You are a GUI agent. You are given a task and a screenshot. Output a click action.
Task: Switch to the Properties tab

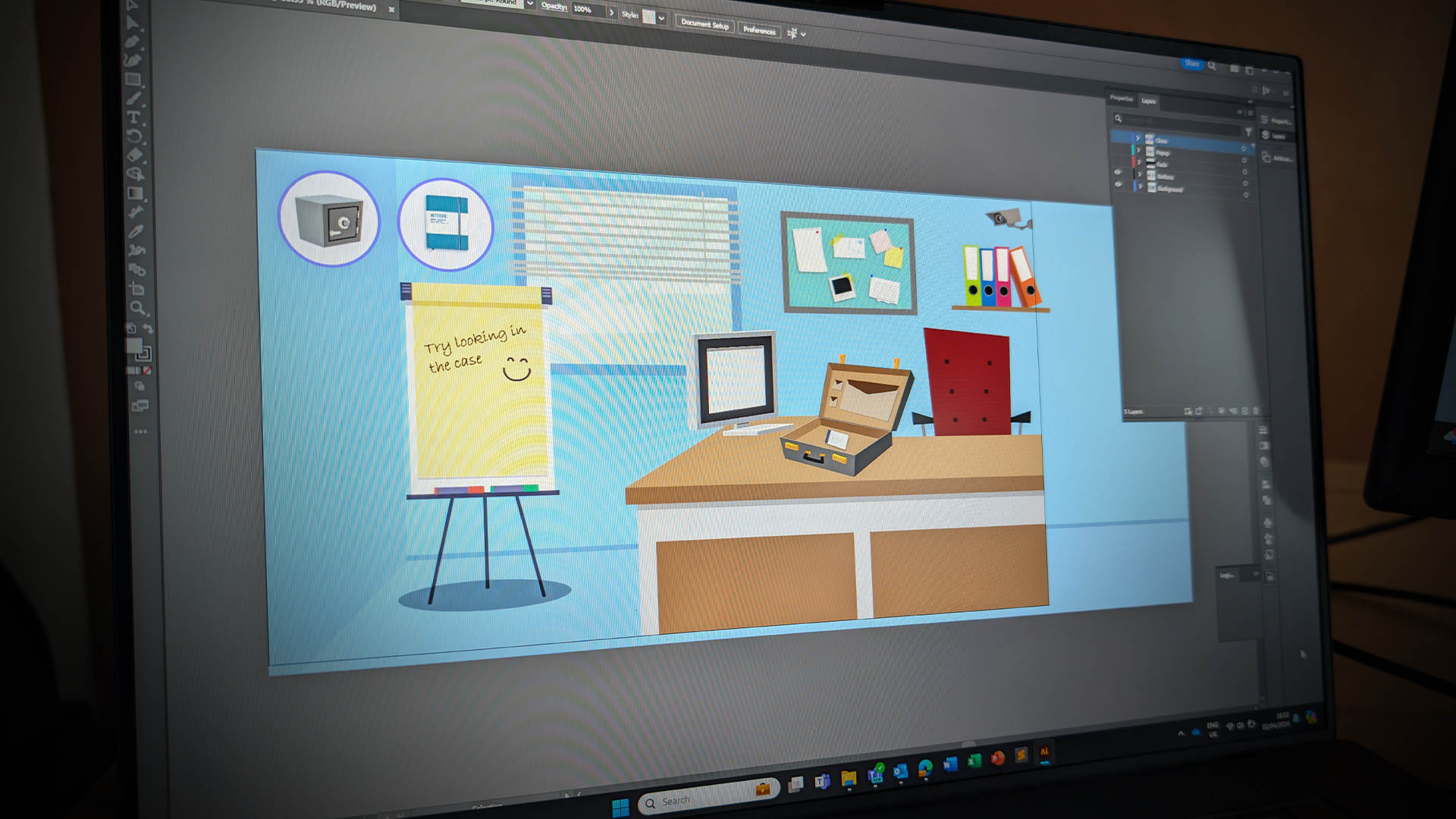click(1121, 99)
